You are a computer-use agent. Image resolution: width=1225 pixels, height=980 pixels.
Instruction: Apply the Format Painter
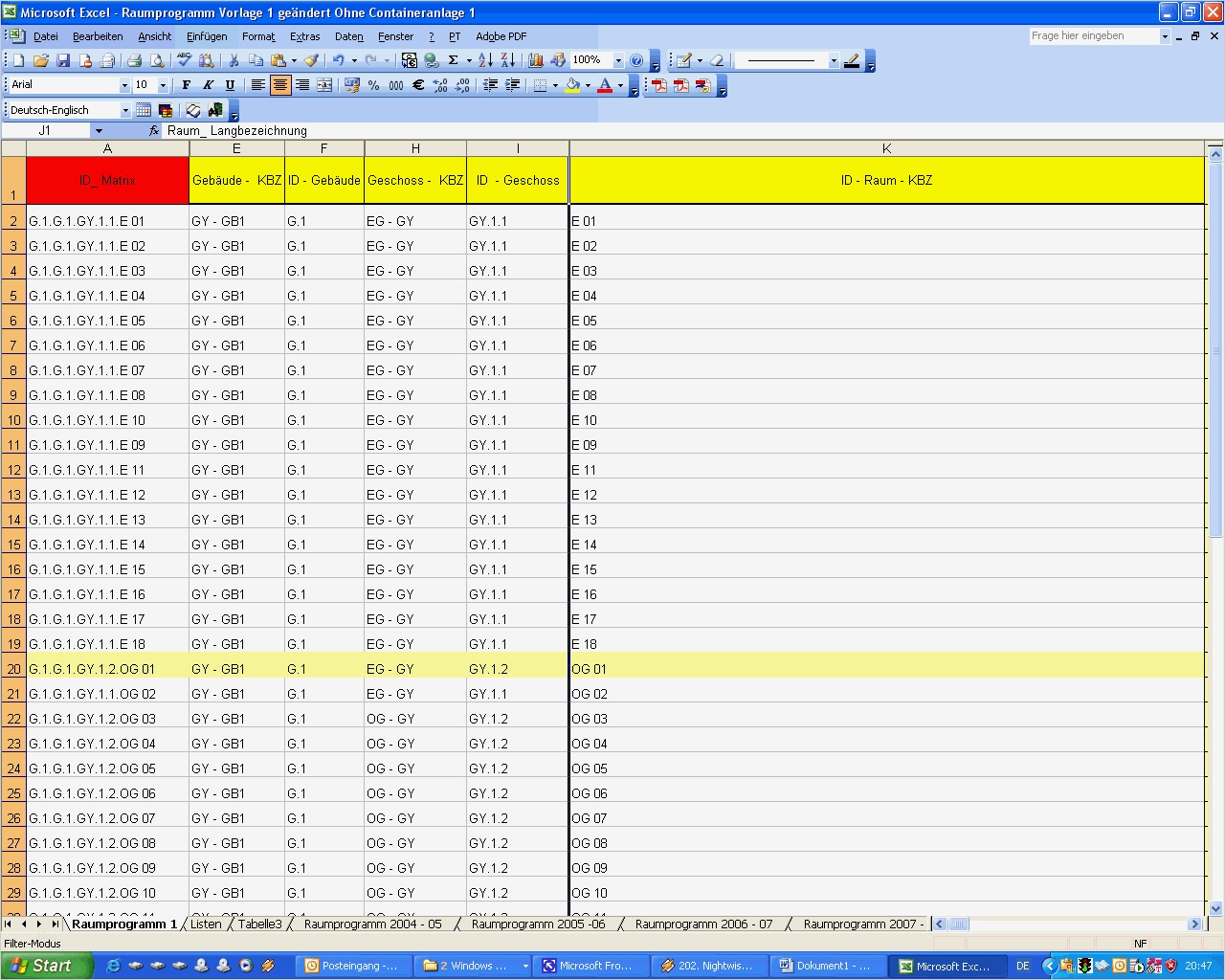311,60
